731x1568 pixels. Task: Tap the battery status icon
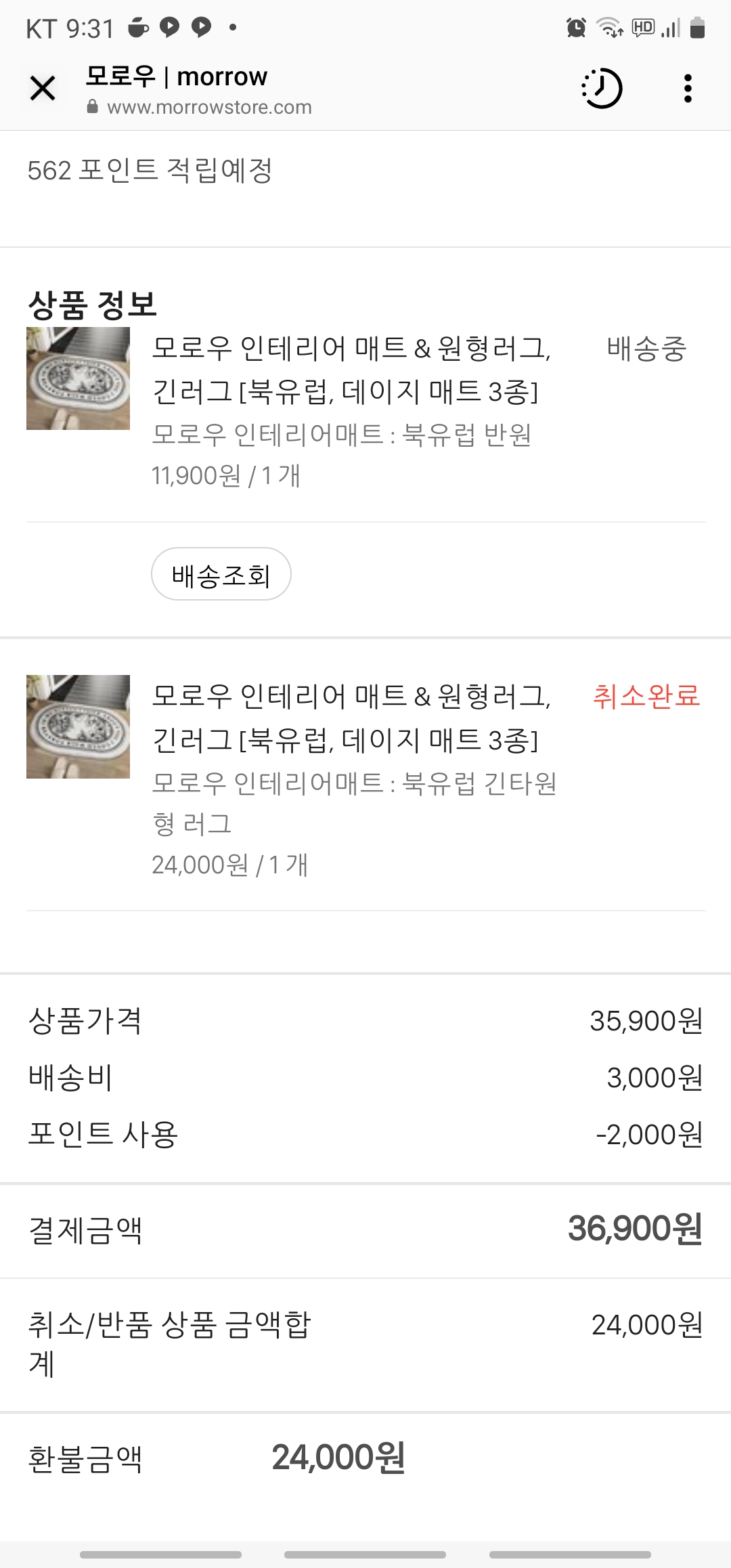click(697, 28)
